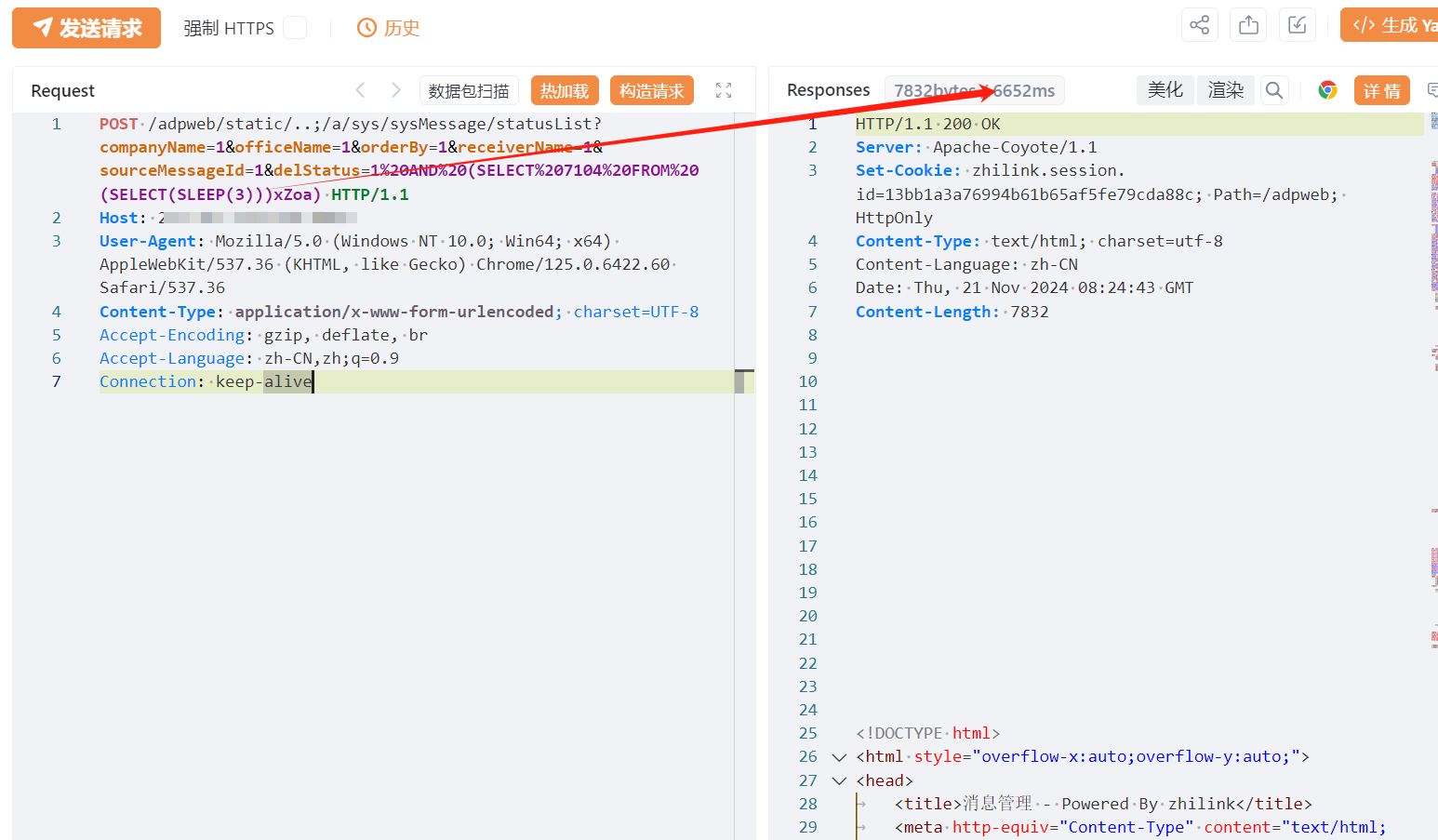Click the Date response header line

click(x=1024, y=287)
